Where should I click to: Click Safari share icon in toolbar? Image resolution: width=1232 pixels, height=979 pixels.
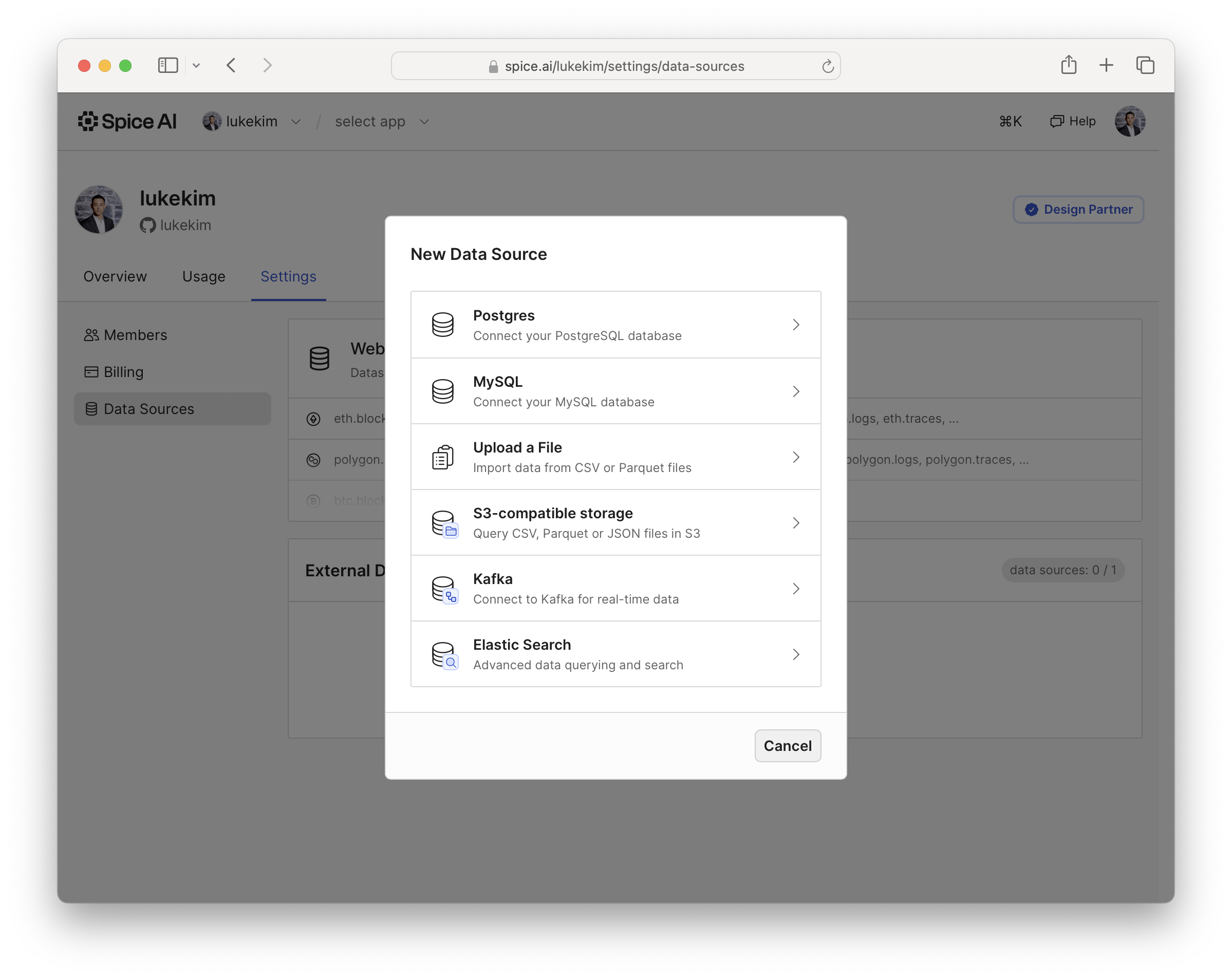(1068, 65)
